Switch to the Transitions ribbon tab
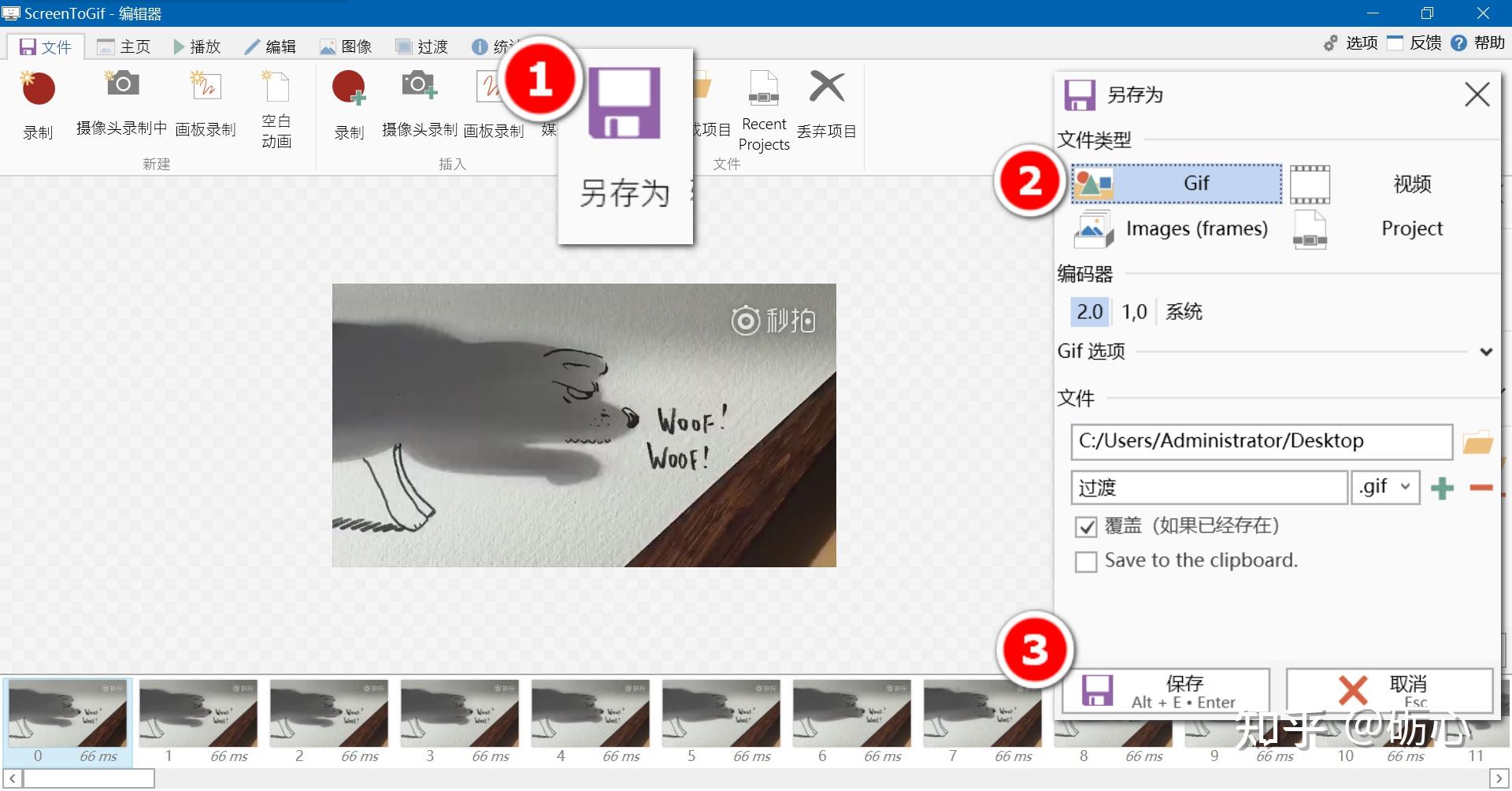The width and height of the screenshot is (1512, 791). [x=421, y=46]
